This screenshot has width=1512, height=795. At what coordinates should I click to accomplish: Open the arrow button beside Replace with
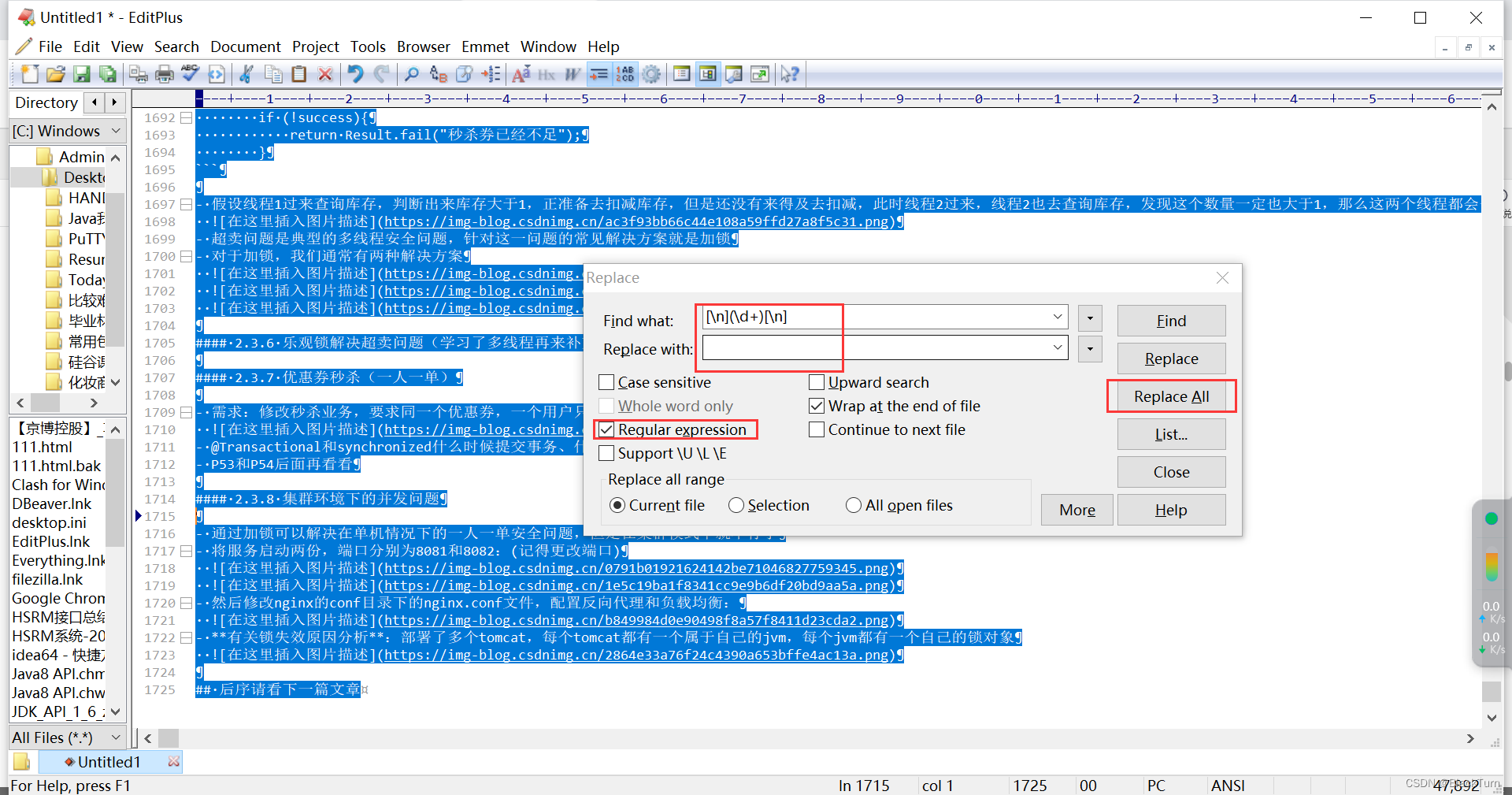pyautogui.click(x=1090, y=349)
